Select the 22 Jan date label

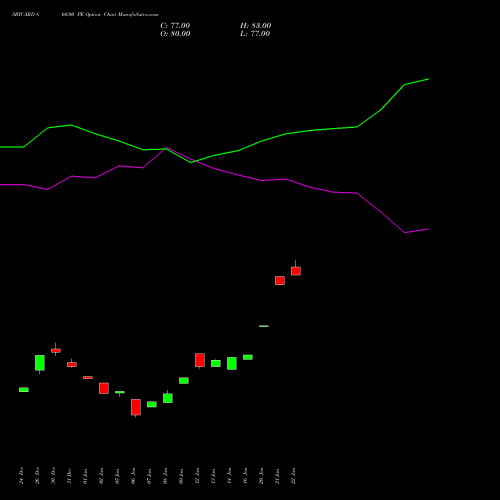294,476
